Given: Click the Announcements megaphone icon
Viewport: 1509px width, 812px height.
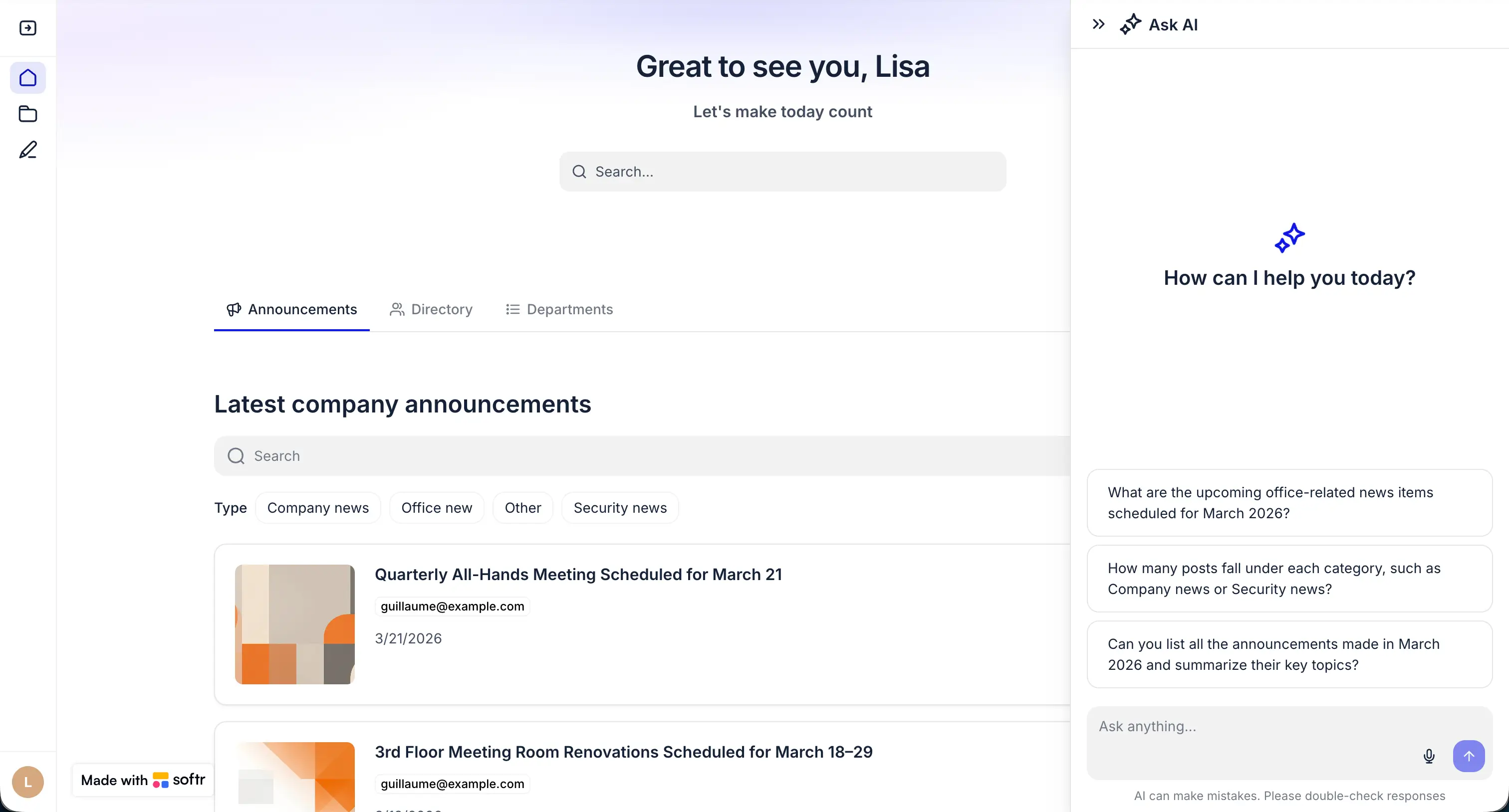Looking at the screenshot, I should [234, 309].
